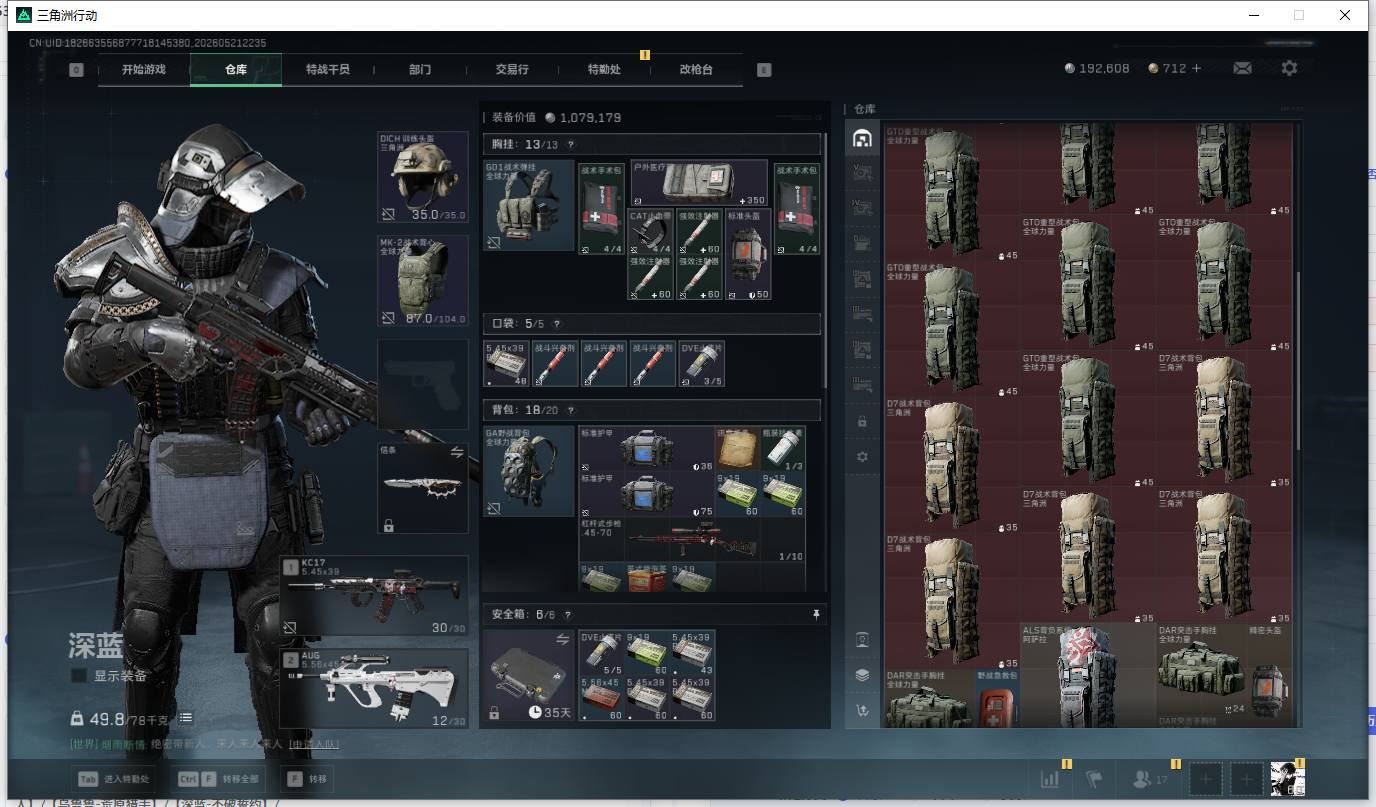1376x807 pixels.
Task: Click the portrait card icon in warehouse sidebar
Action: (862, 640)
